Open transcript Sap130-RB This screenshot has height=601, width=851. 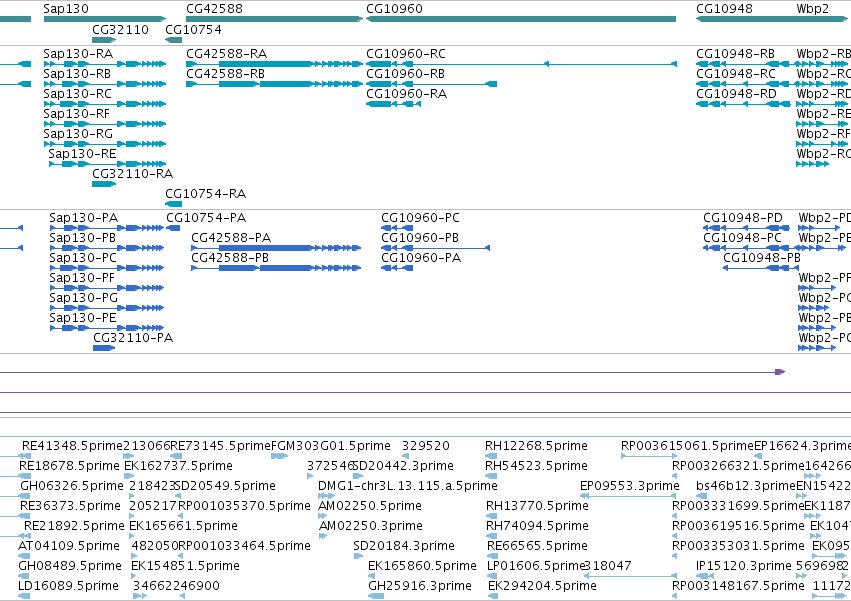click(77, 74)
